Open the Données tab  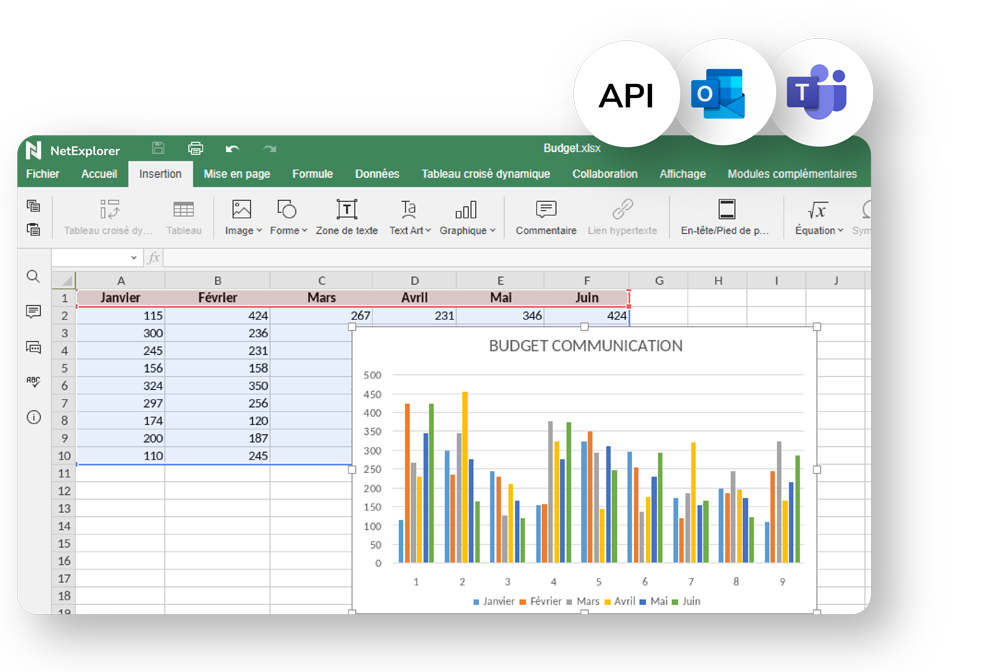[377, 174]
